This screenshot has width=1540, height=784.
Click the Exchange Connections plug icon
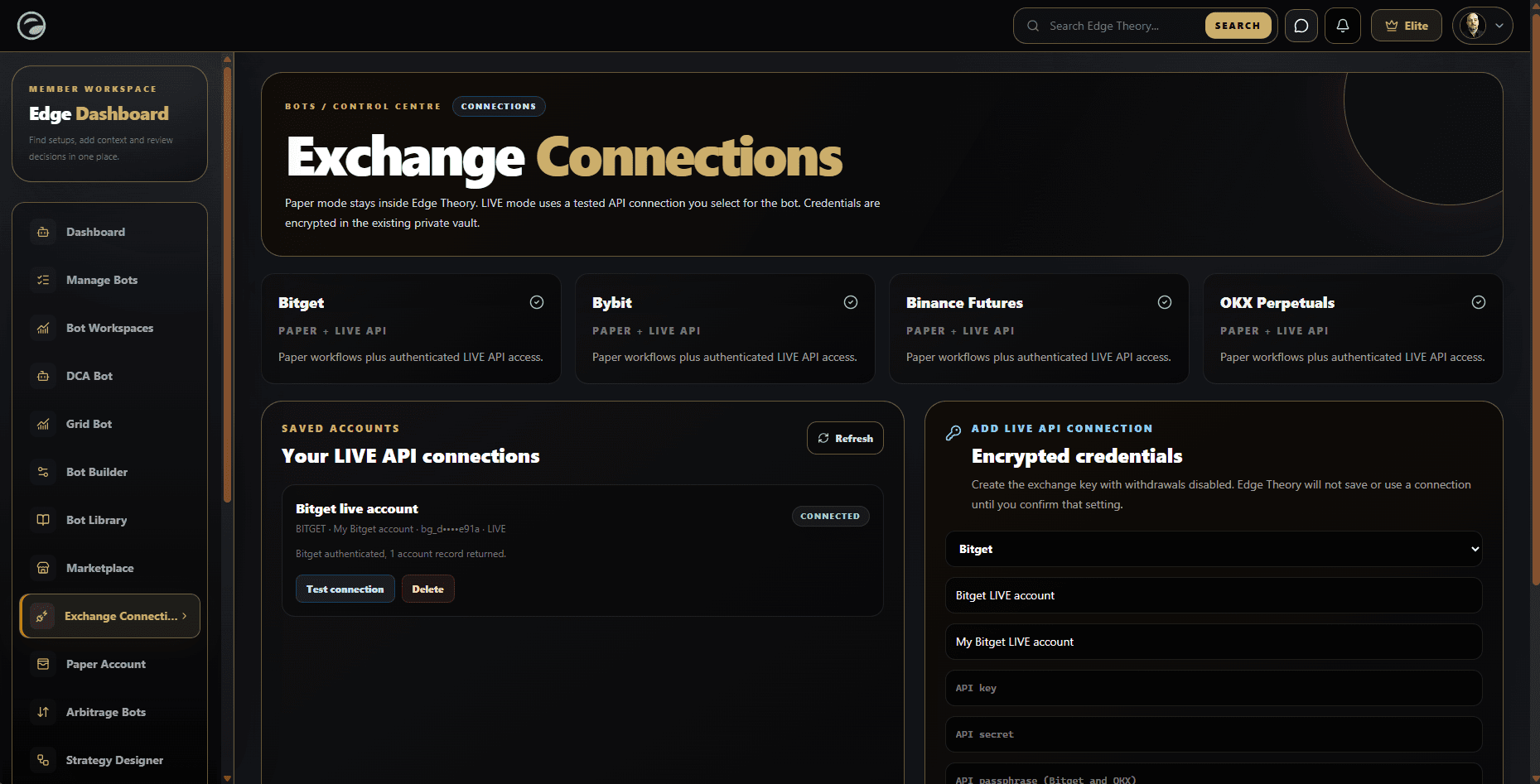(x=42, y=616)
